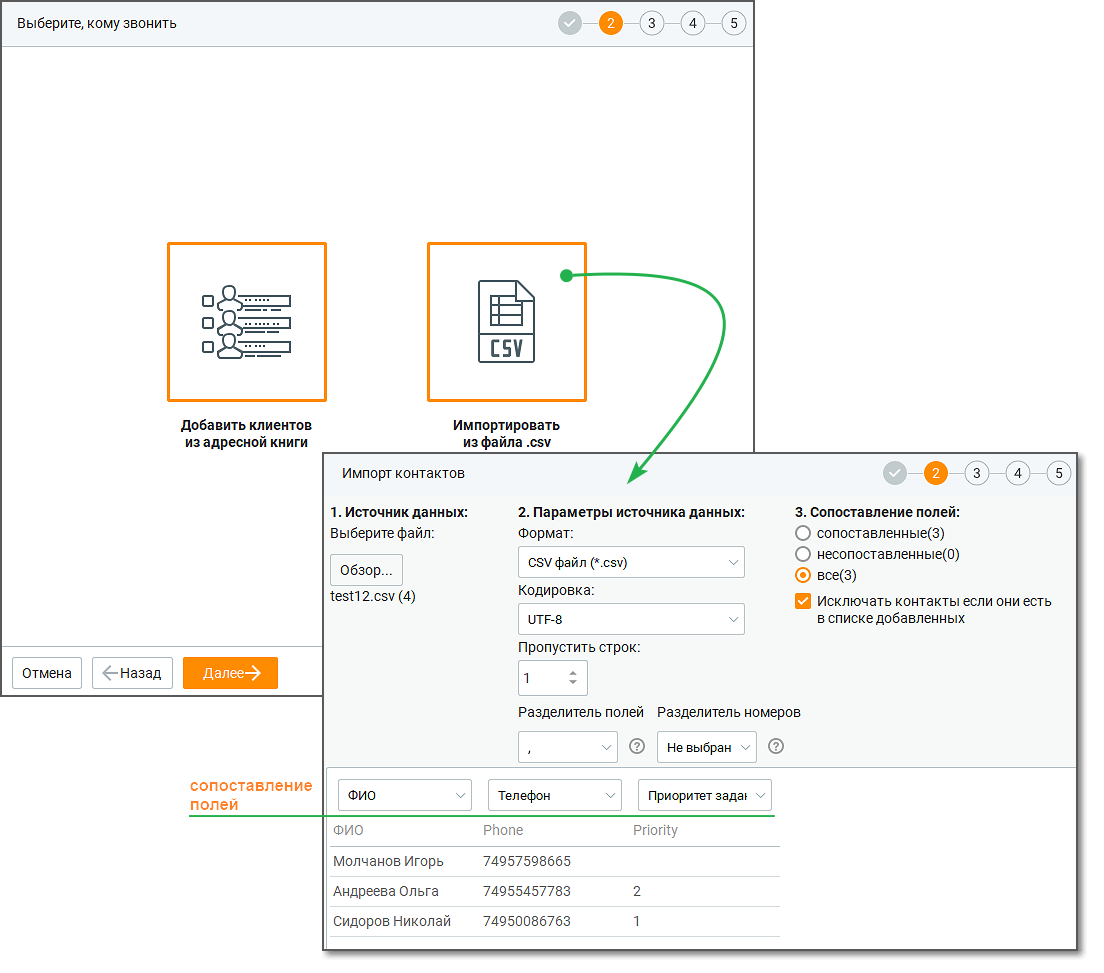The width and height of the screenshot is (1104, 973).
Task: Open the Телефон field mapping dropdown
Action: [x=555, y=795]
